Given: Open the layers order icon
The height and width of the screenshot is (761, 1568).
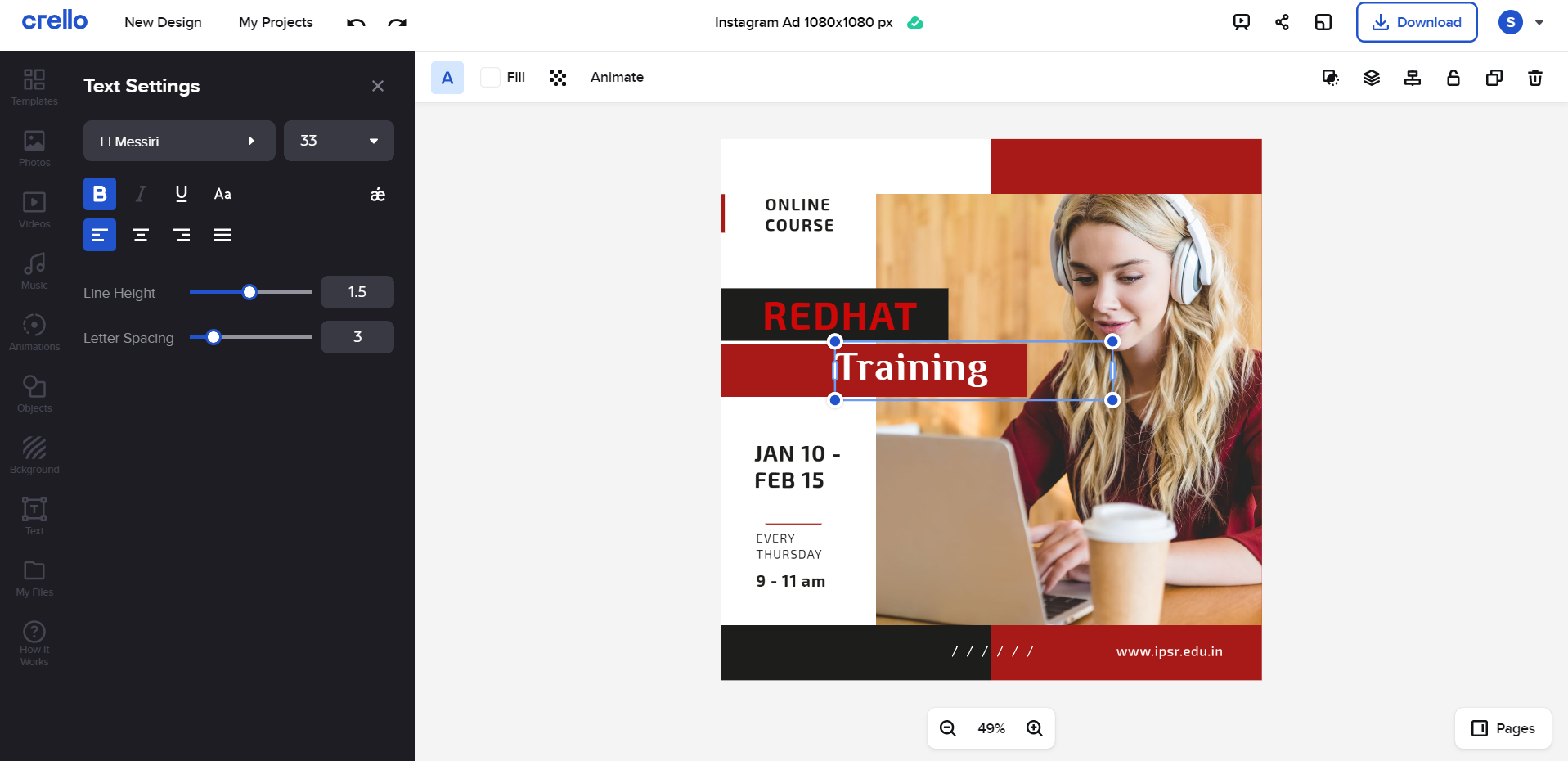Looking at the screenshot, I should [1372, 78].
